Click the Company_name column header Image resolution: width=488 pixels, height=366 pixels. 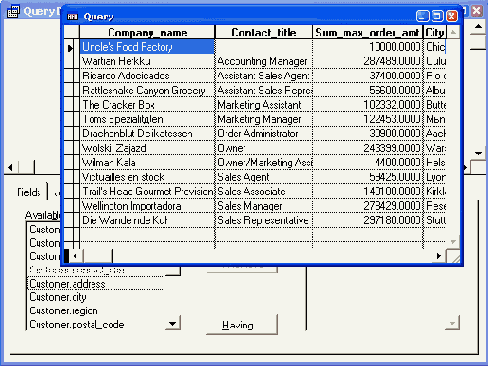[147, 32]
